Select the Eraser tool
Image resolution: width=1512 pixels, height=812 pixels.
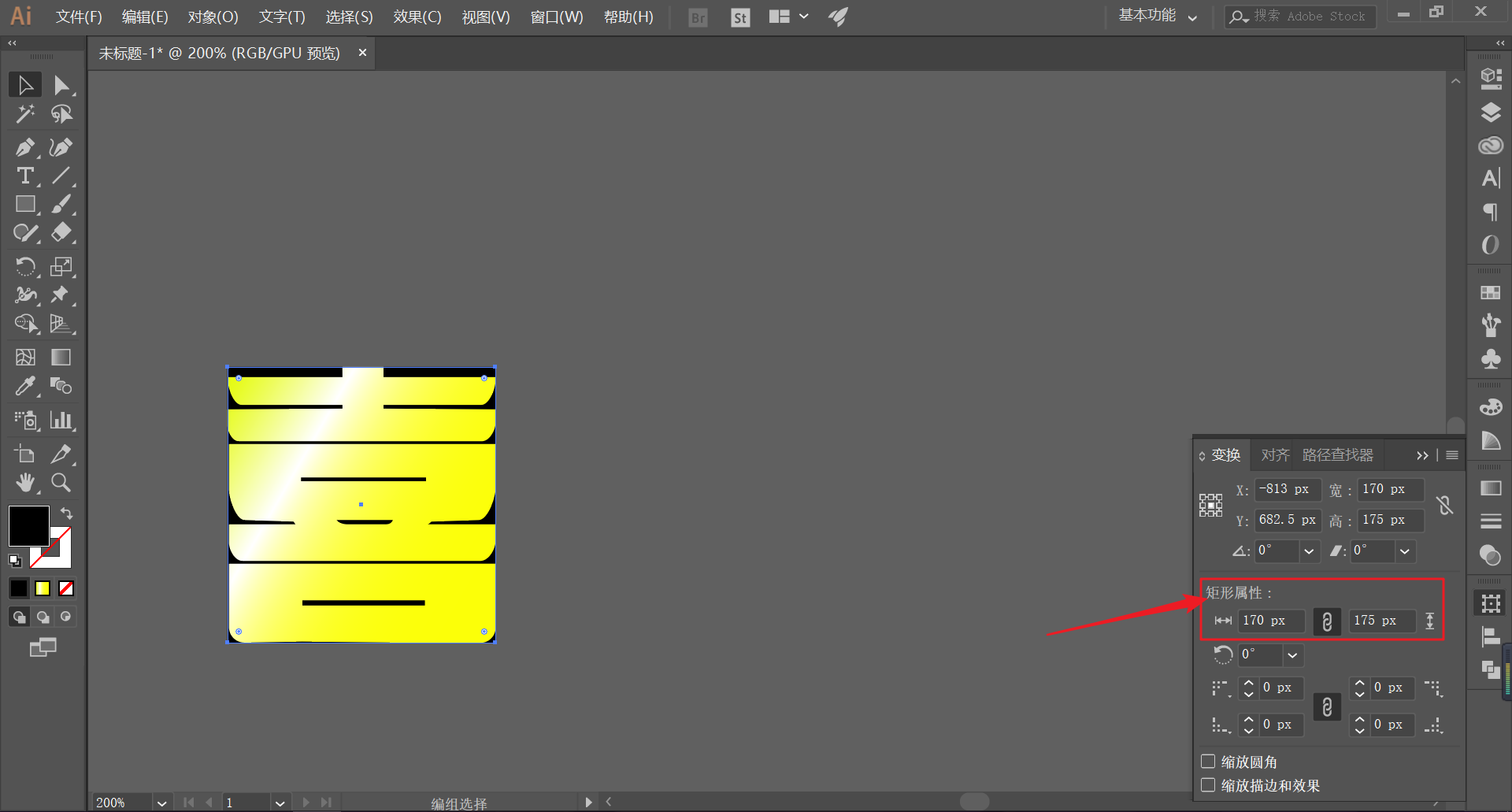(61, 233)
